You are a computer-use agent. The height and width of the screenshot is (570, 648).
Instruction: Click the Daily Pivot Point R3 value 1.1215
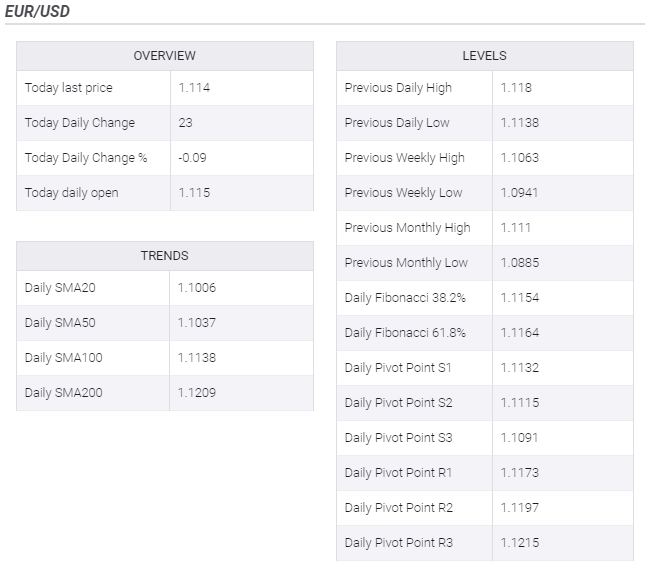point(520,543)
